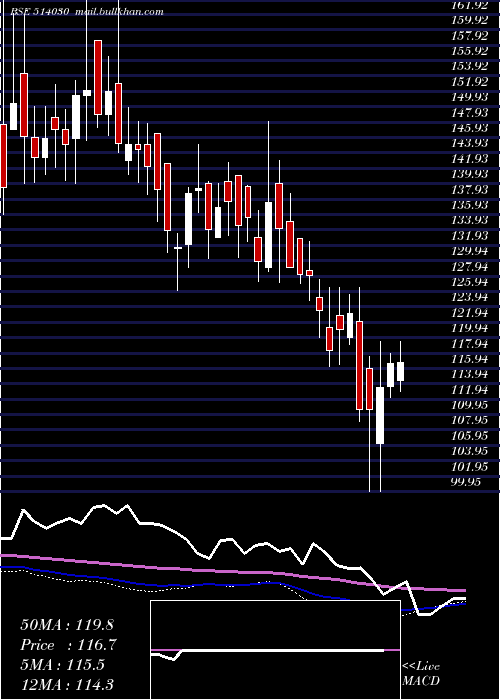Click the 135.93 price axis label
The image size is (500, 700).
pos(469,205)
